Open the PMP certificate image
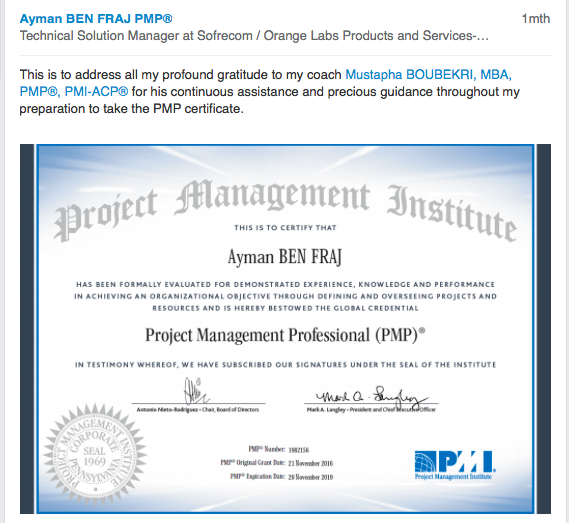 [x=285, y=329]
